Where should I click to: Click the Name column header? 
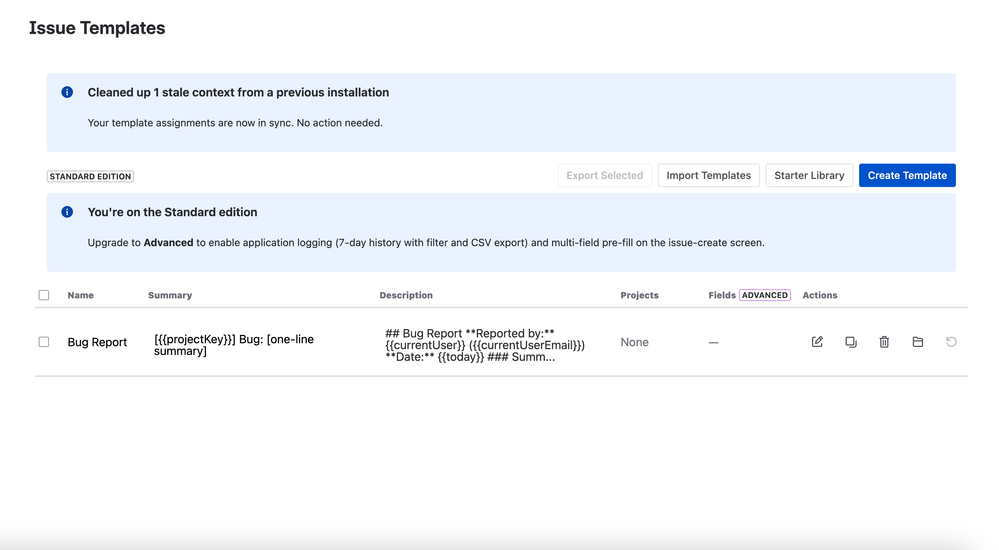(80, 295)
